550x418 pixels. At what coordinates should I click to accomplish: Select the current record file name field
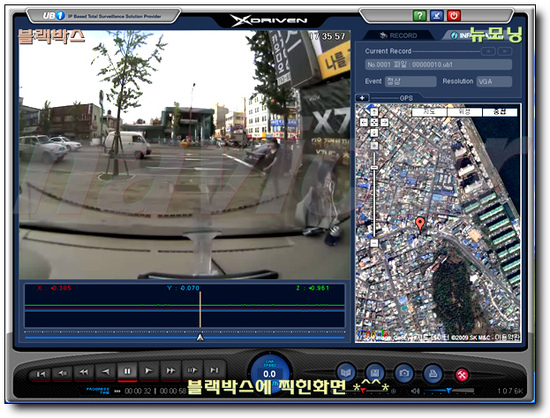[x=438, y=65]
